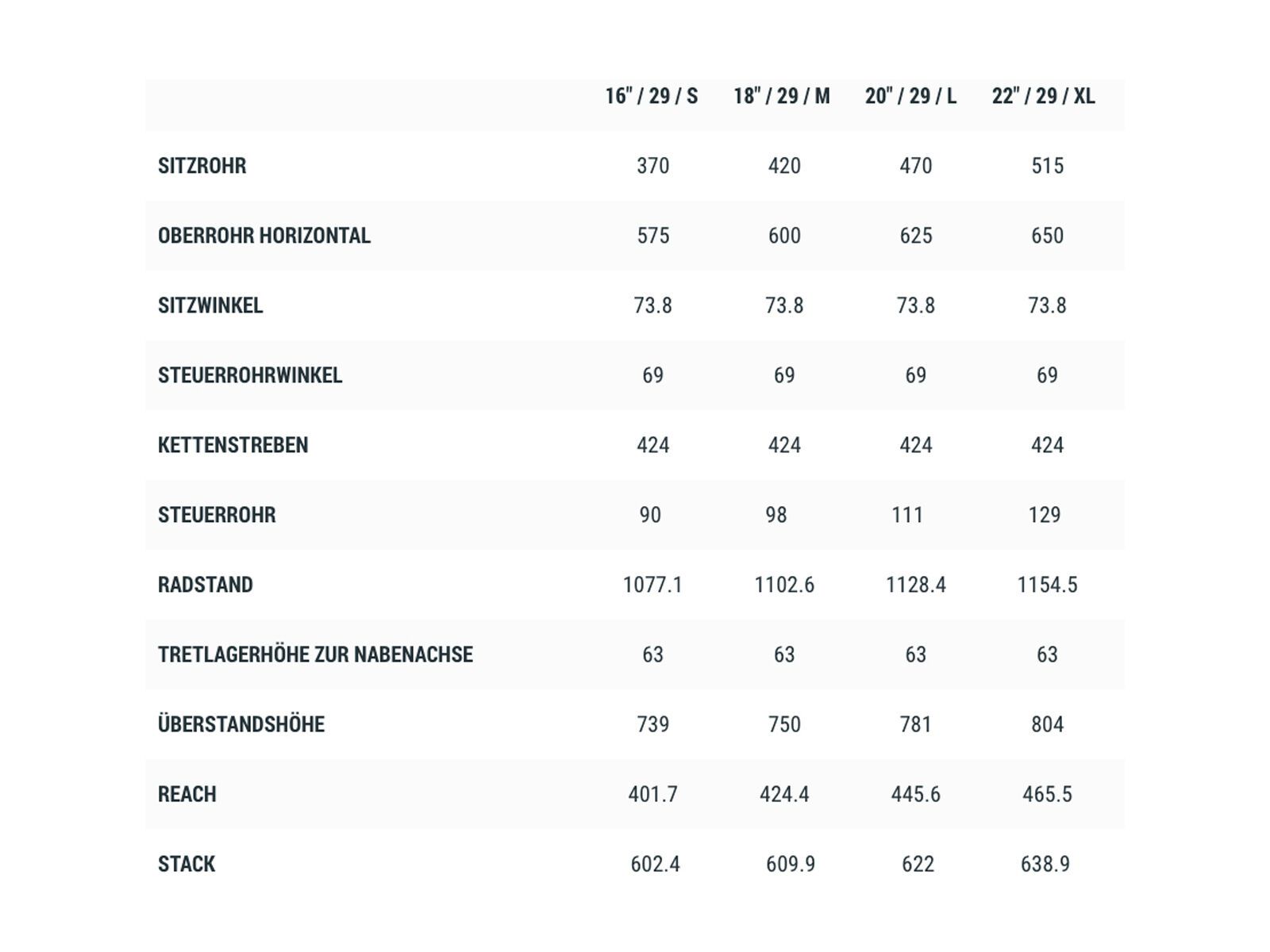Image resolution: width=1270 pixels, height=952 pixels.
Task: Click the Stack value 609.9
Action: [x=790, y=864]
